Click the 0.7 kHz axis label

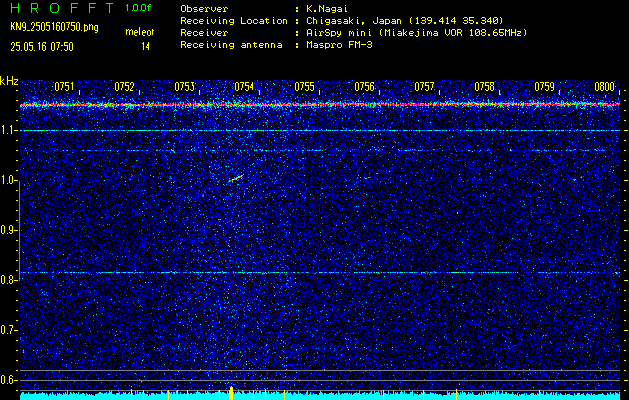point(9,330)
